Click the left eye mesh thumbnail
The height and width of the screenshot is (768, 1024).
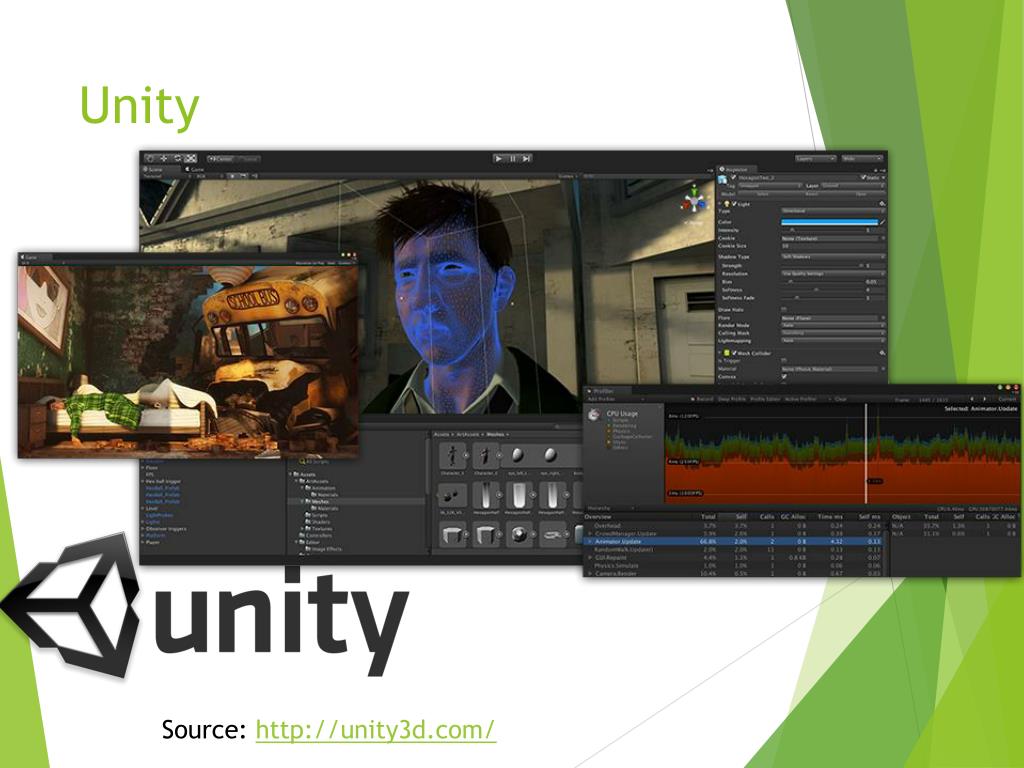tap(518, 455)
